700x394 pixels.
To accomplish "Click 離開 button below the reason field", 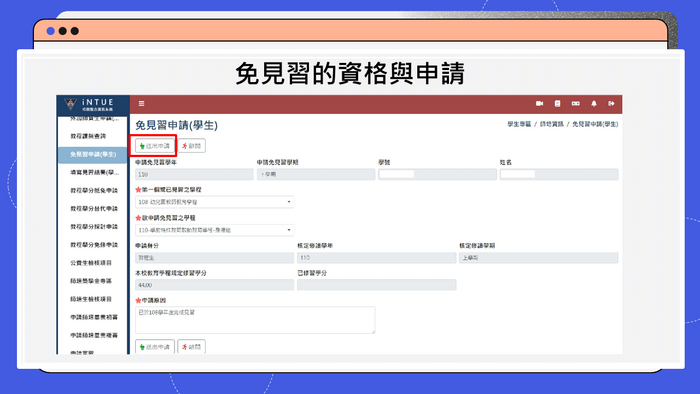I will click(192, 347).
